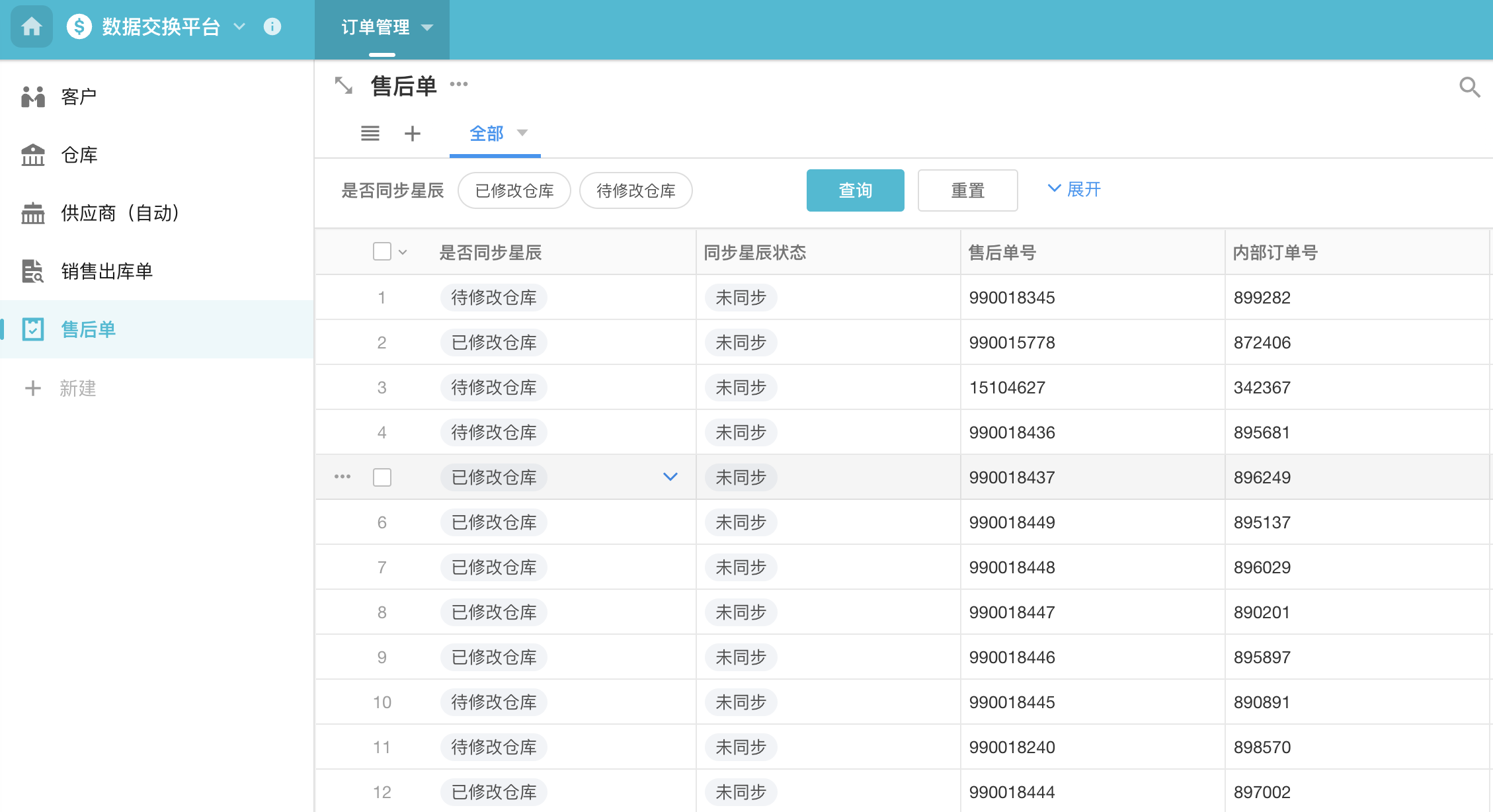Click 待修改仓库 tag in row 990018345
The width and height of the screenshot is (1493, 812).
494,298
